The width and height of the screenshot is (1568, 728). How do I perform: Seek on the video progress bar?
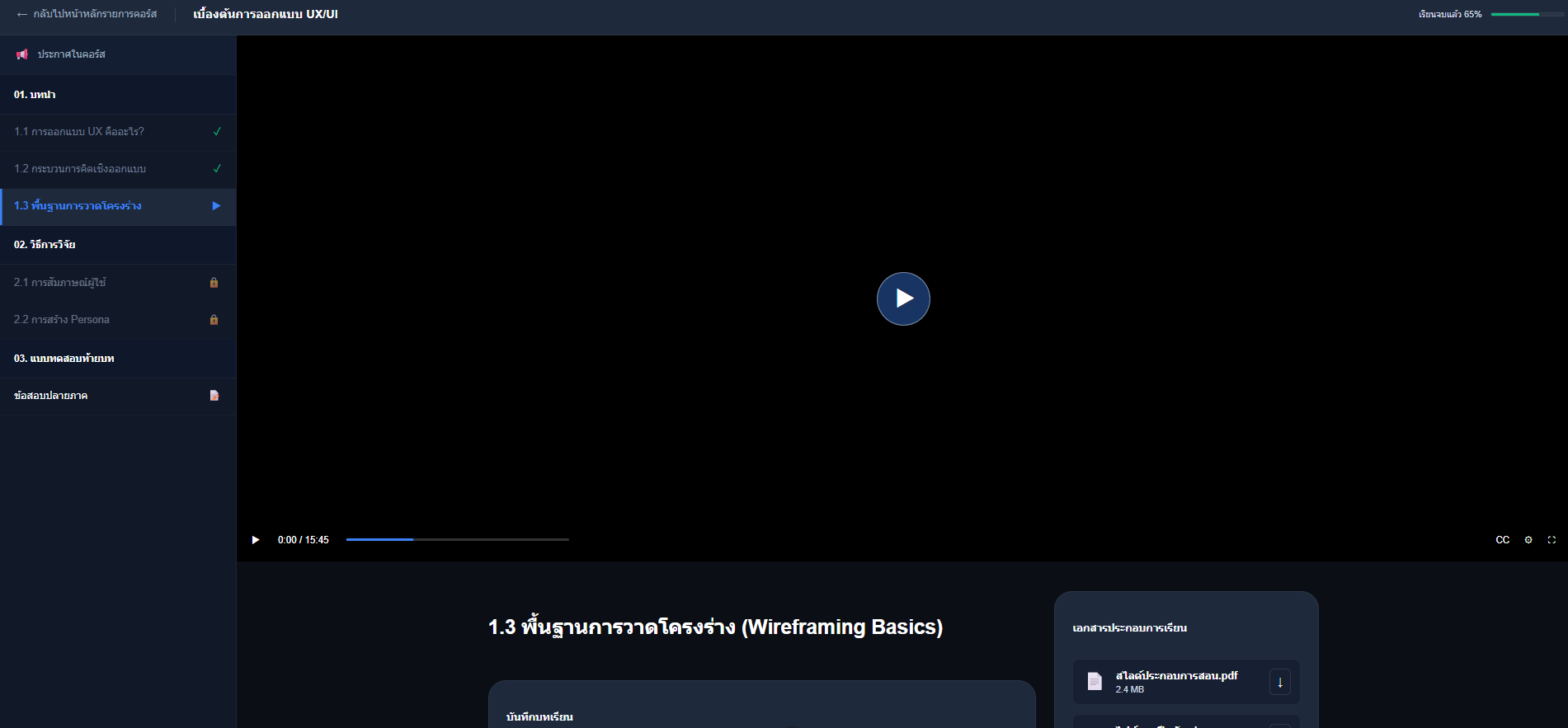(457, 539)
